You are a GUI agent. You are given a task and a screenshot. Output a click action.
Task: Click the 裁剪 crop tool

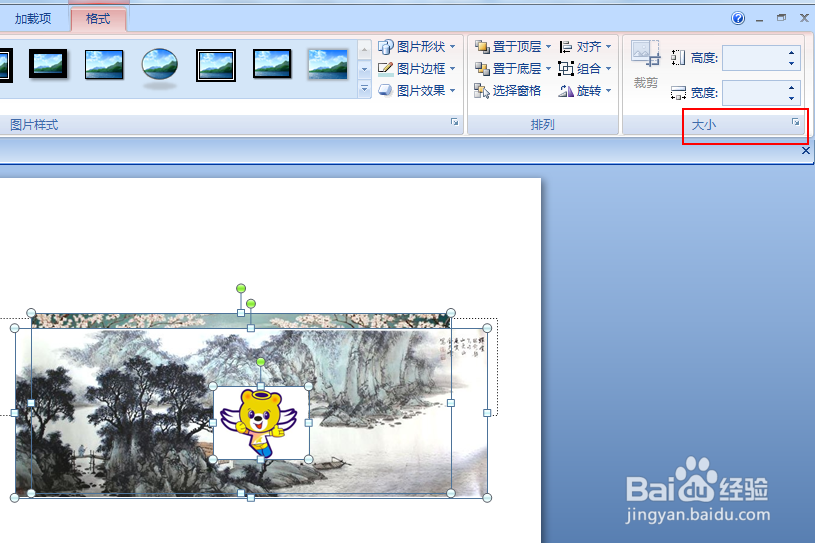pyautogui.click(x=645, y=65)
